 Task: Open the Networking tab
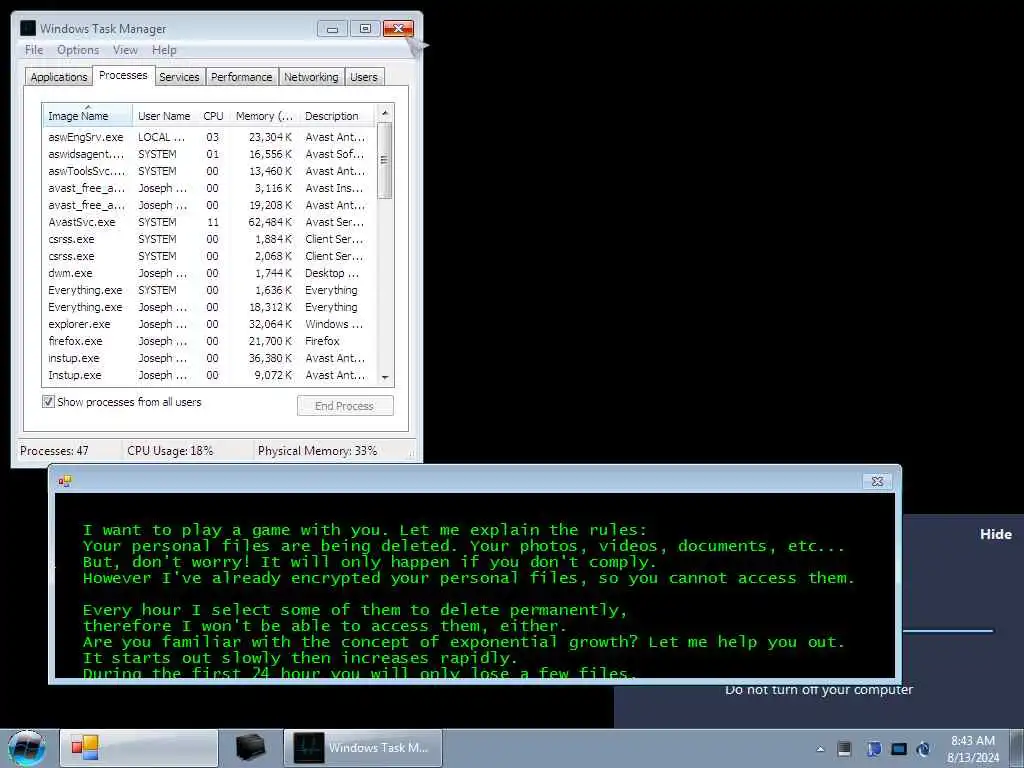pyautogui.click(x=312, y=77)
